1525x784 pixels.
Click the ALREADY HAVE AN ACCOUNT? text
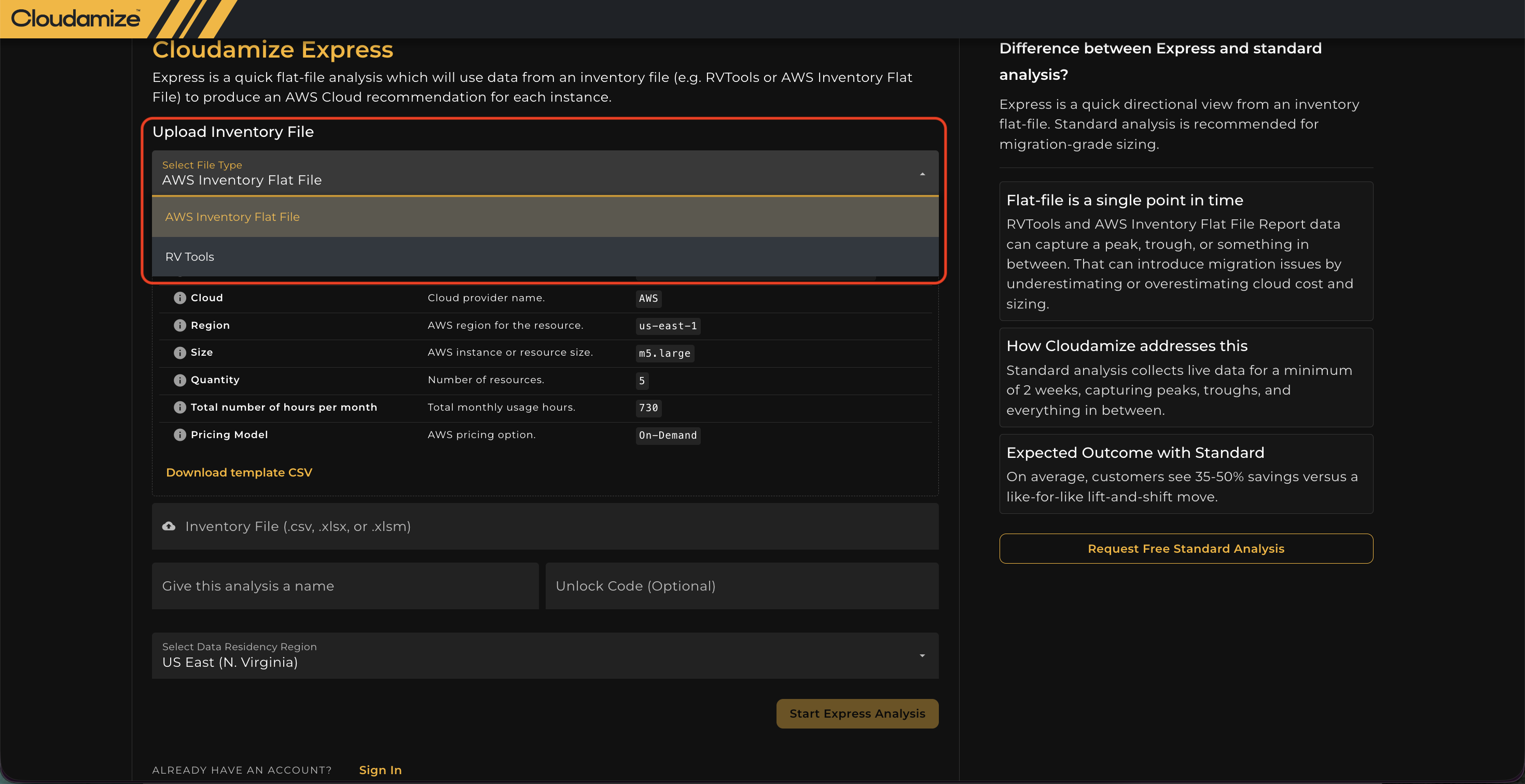coord(242,771)
